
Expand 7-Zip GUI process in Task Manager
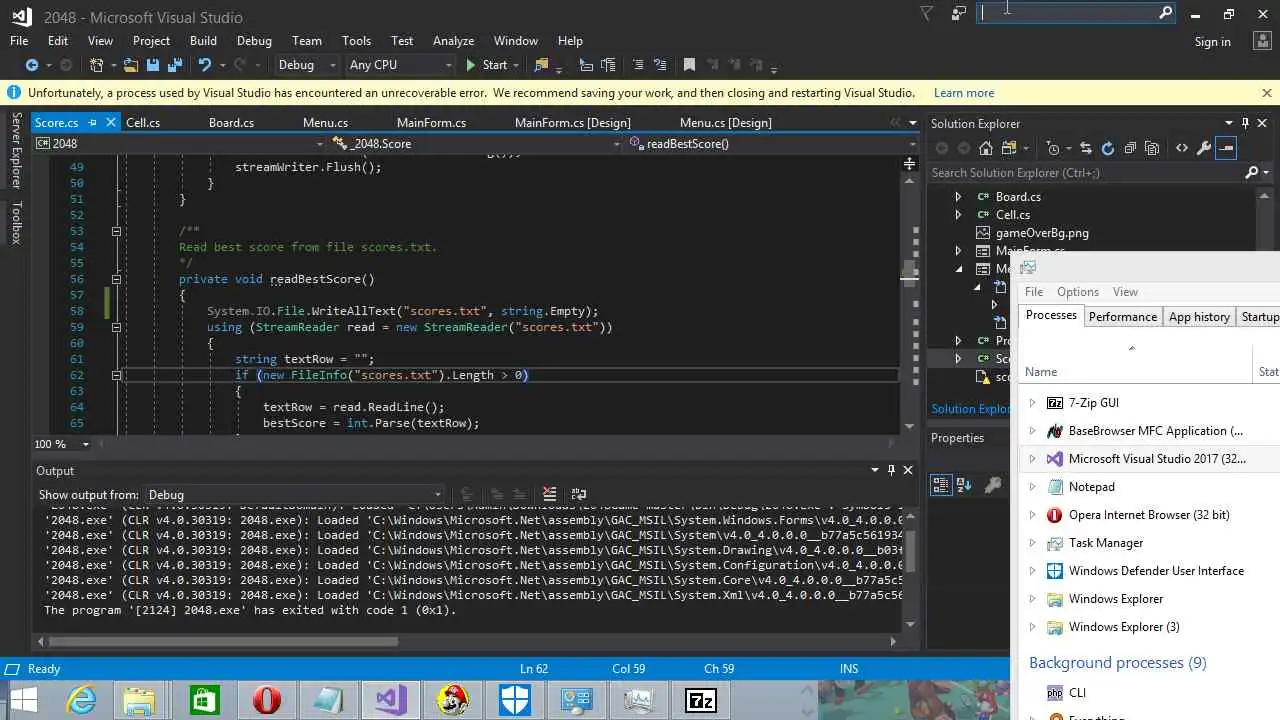click(1033, 403)
